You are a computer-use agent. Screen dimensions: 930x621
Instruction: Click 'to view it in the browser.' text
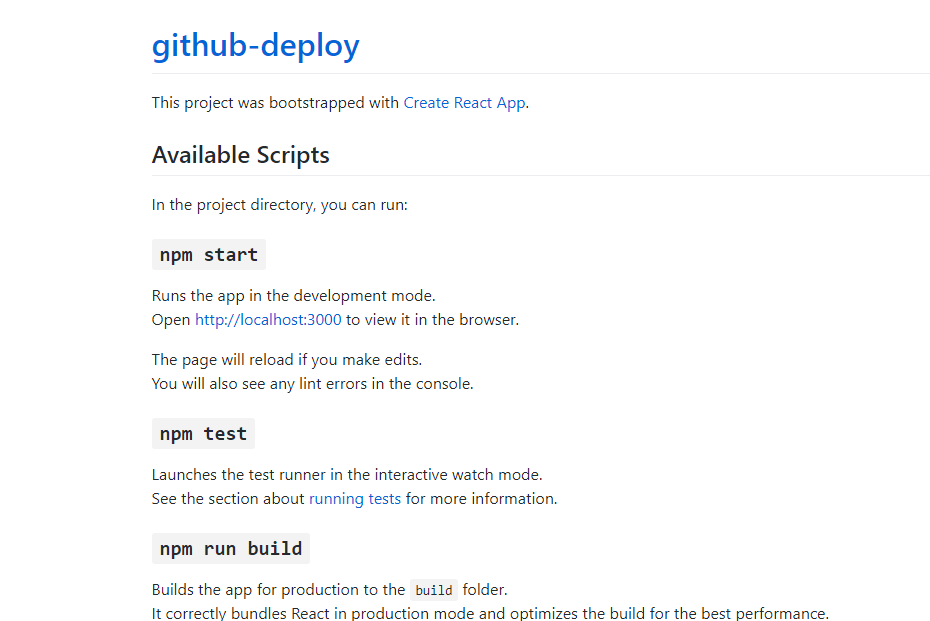432,320
